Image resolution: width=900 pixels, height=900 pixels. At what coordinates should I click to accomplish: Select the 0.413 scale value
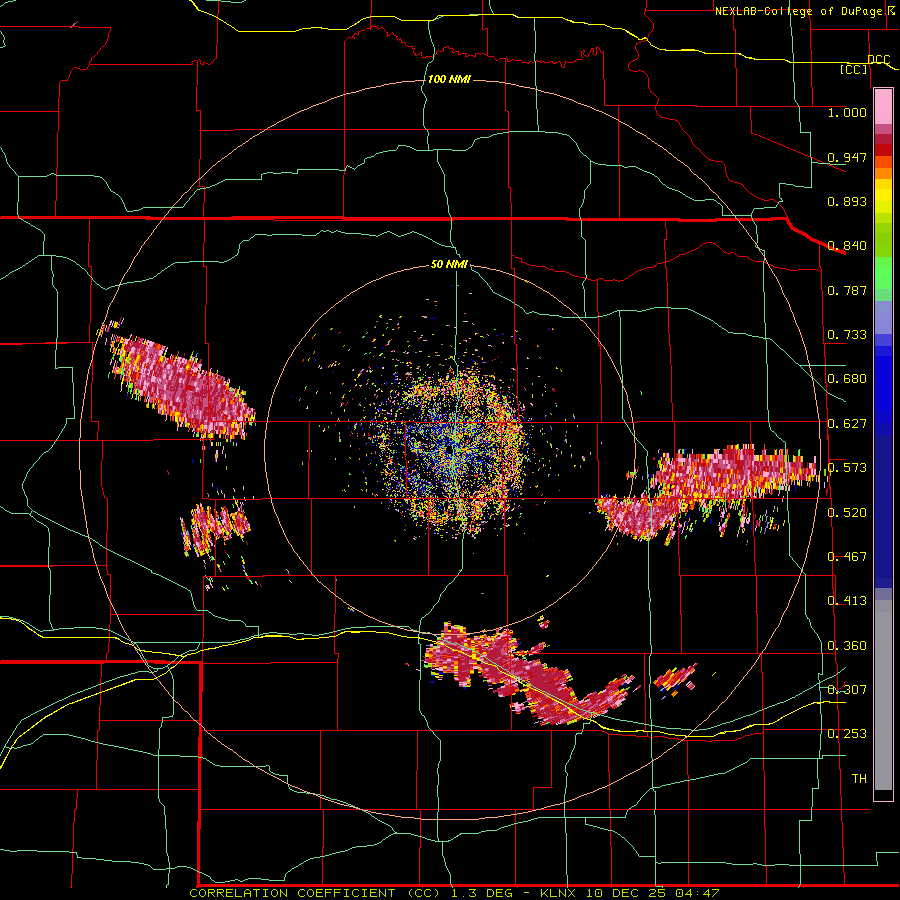click(x=847, y=601)
